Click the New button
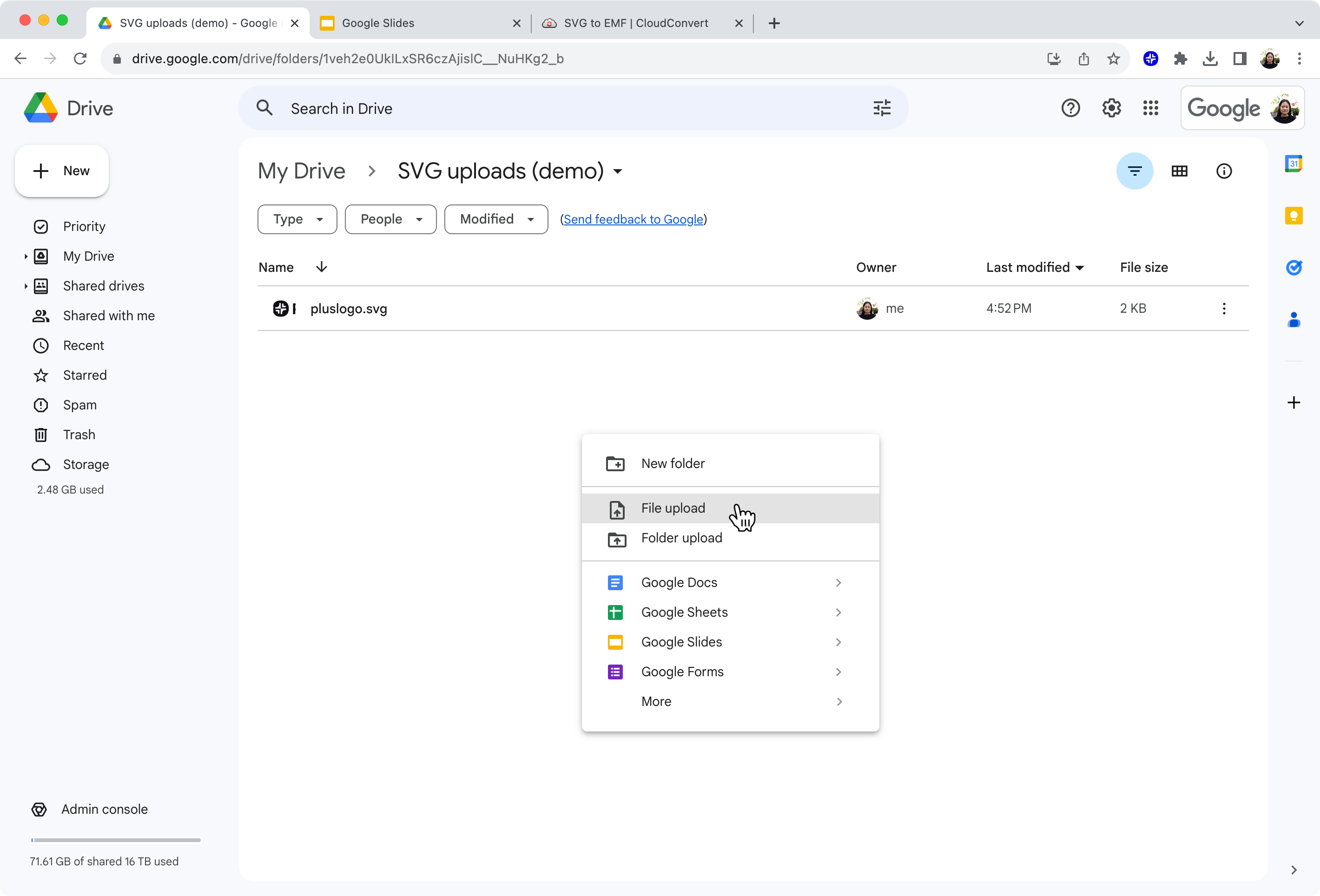 tap(62, 171)
